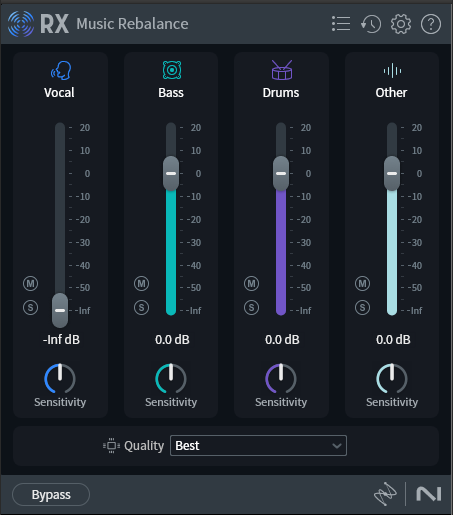Click the Drums channel label
The image size is (453, 515).
tap(281, 93)
